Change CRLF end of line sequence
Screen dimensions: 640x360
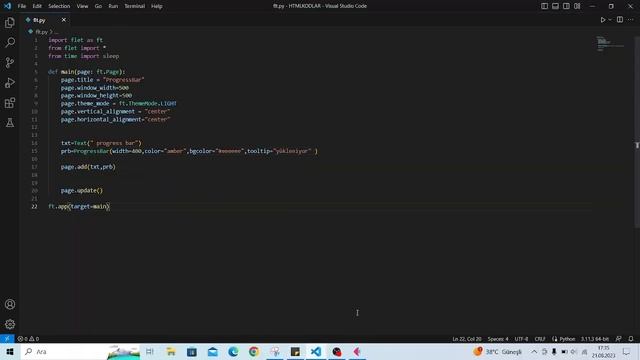(540, 339)
